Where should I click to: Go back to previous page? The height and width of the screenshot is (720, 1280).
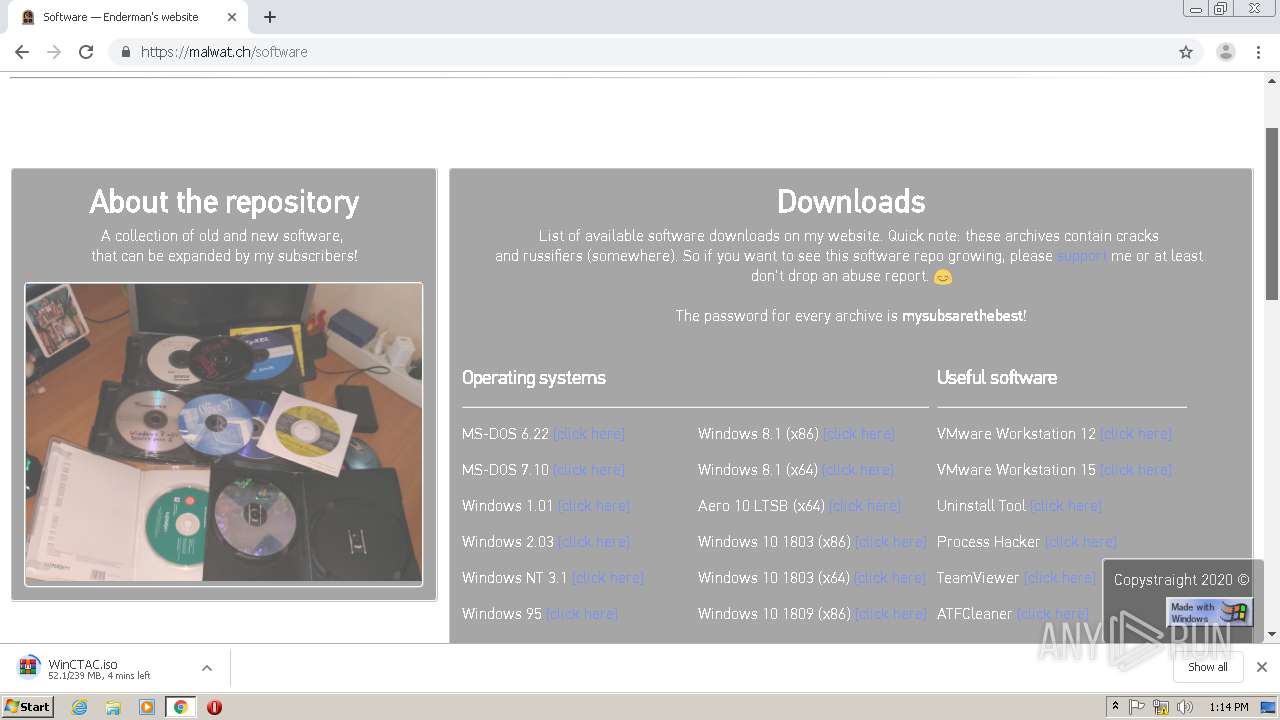pyautogui.click(x=22, y=52)
